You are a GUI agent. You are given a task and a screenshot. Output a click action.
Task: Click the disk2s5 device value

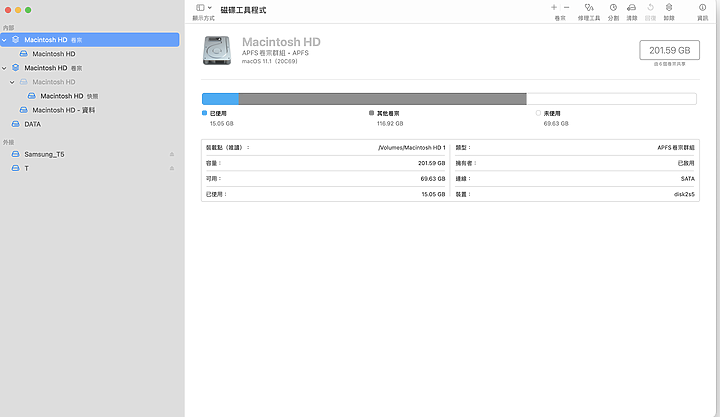click(684, 194)
